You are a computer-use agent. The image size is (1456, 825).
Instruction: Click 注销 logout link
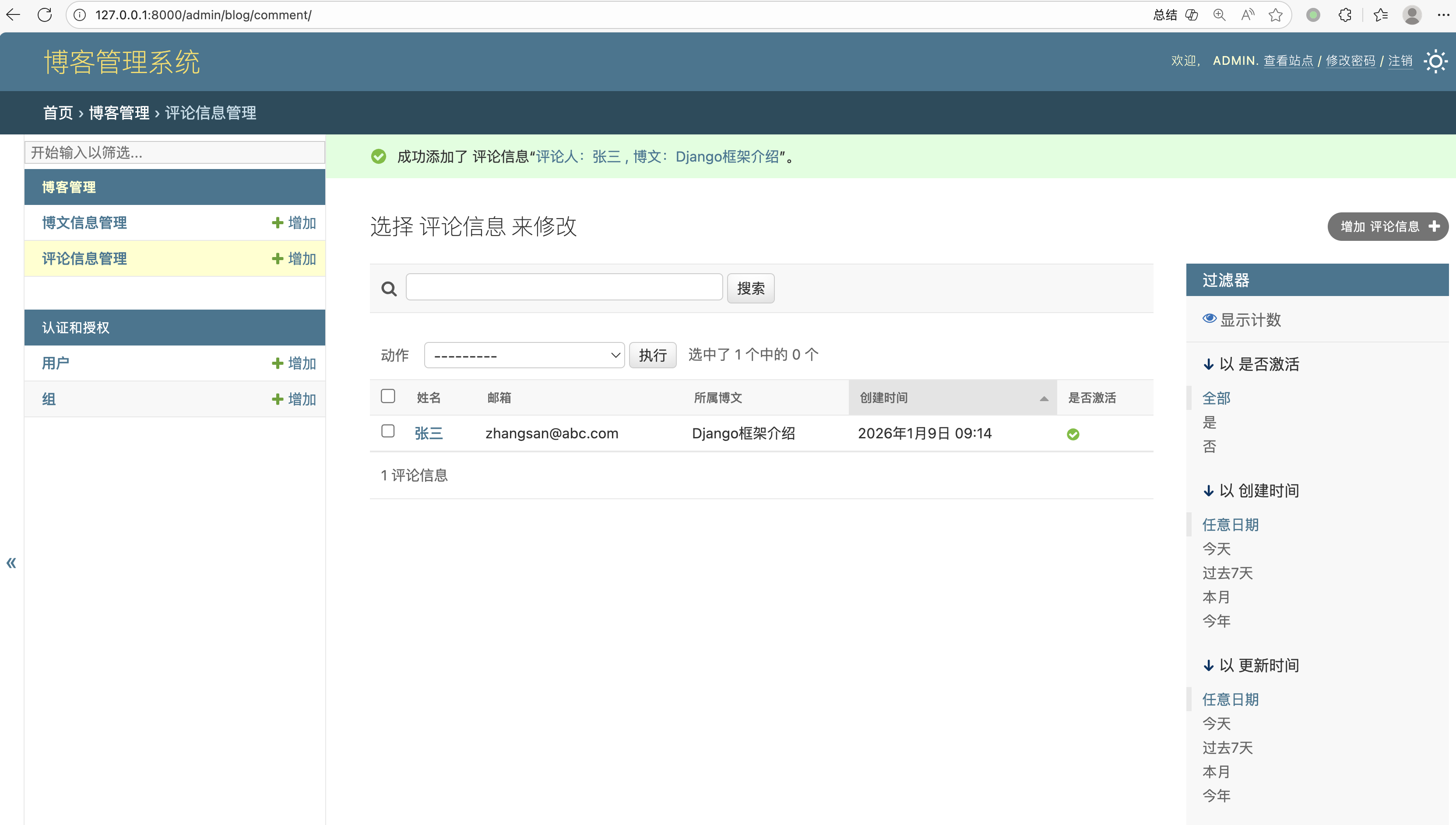[1400, 60]
